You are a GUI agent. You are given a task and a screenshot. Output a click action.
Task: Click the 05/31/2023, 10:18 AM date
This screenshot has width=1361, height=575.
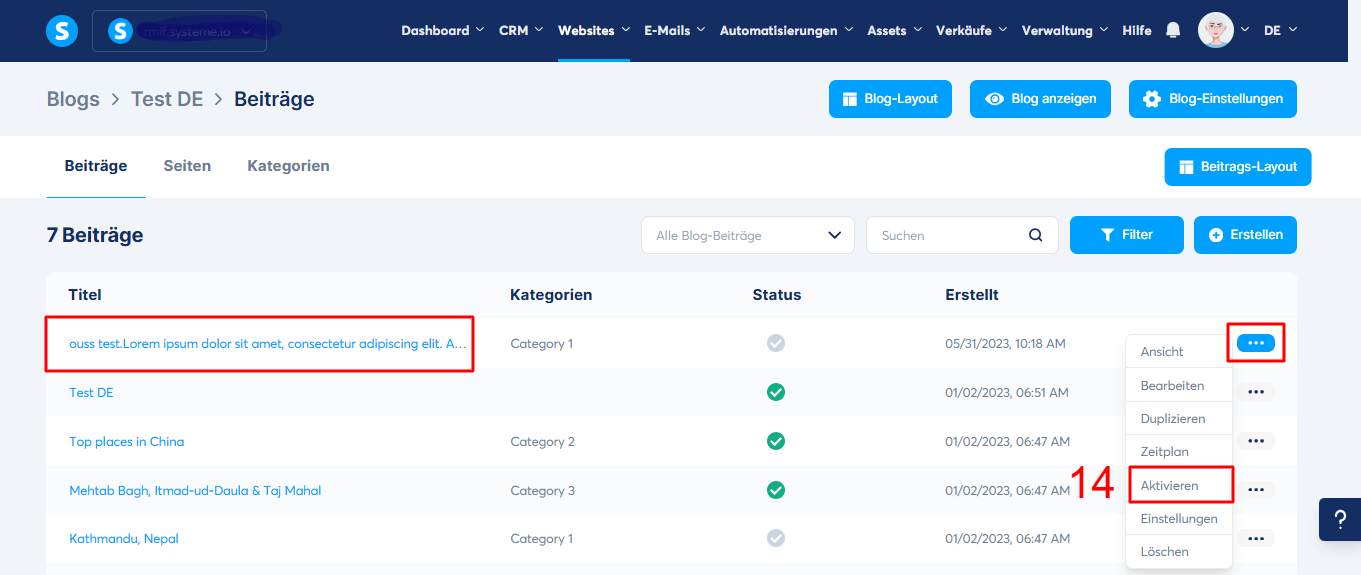pyautogui.click(x=1005, y=343)
